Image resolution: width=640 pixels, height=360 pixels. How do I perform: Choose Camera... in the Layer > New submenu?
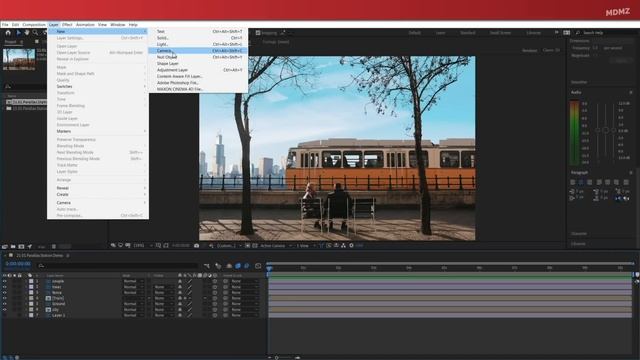coord(198,51)
